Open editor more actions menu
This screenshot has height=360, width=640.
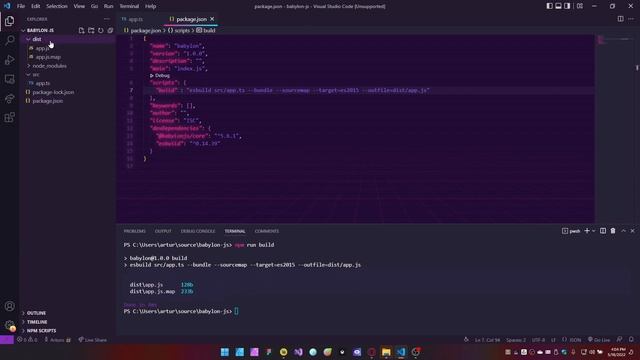631,19
